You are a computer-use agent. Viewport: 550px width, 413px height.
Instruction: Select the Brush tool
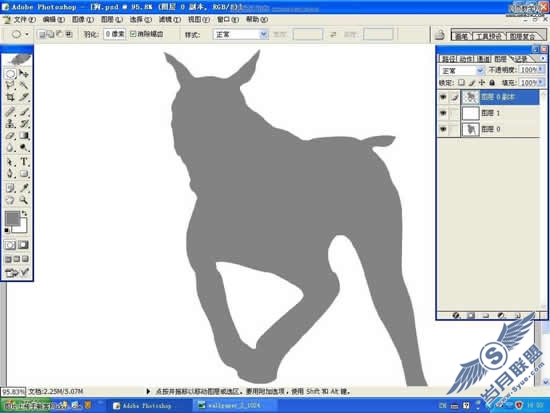click(x=24, y=112)
